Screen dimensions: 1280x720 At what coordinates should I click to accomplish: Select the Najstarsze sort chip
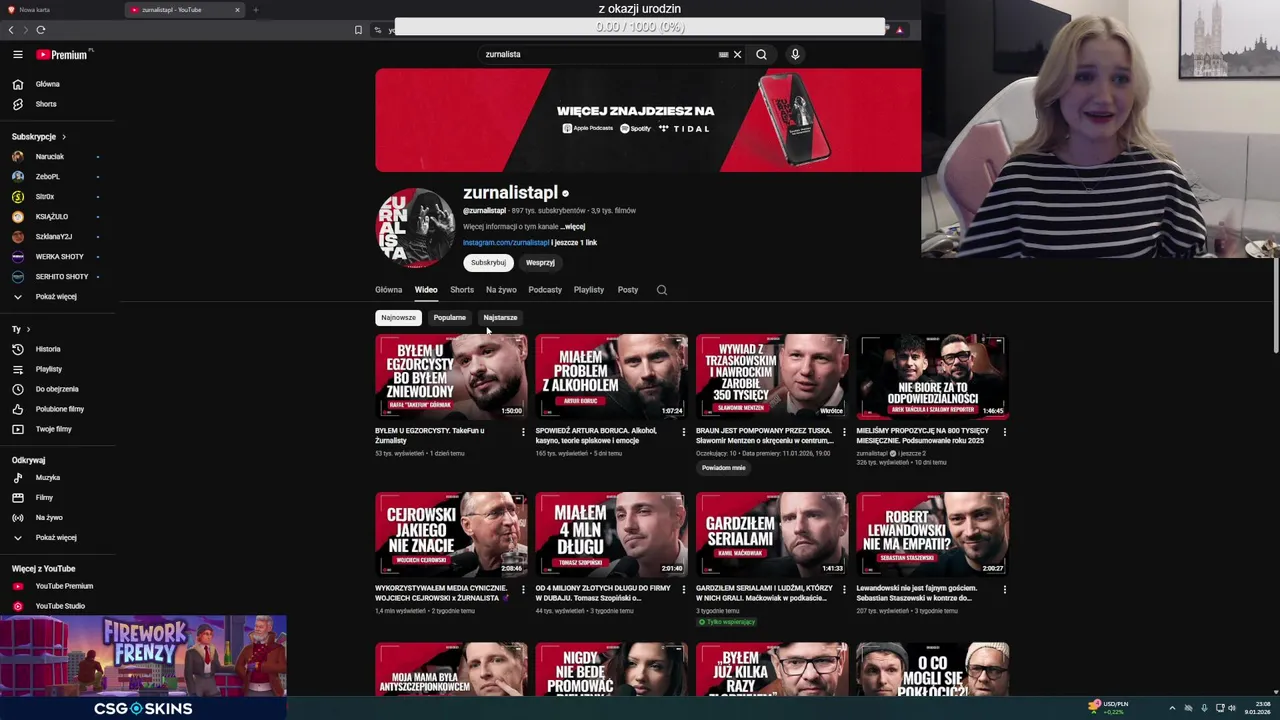coord(500,317)
